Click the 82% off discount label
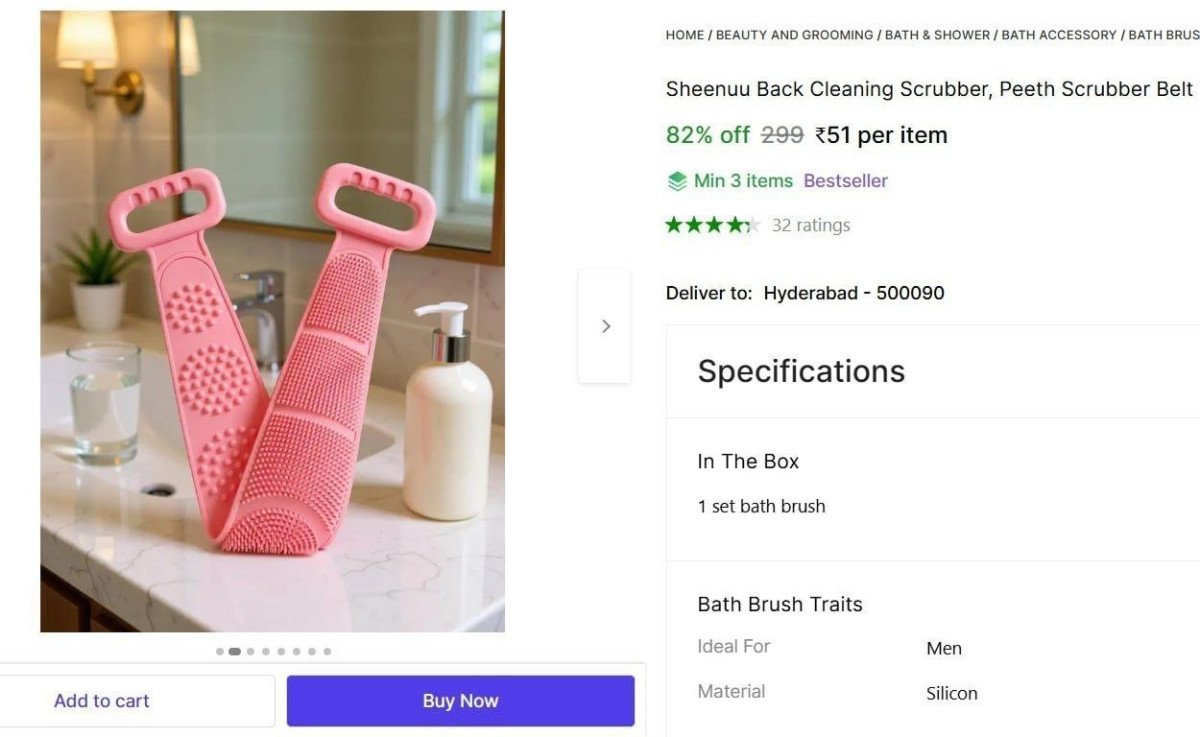The width and height of the screenshot is (1200, 737). (707, 134)
